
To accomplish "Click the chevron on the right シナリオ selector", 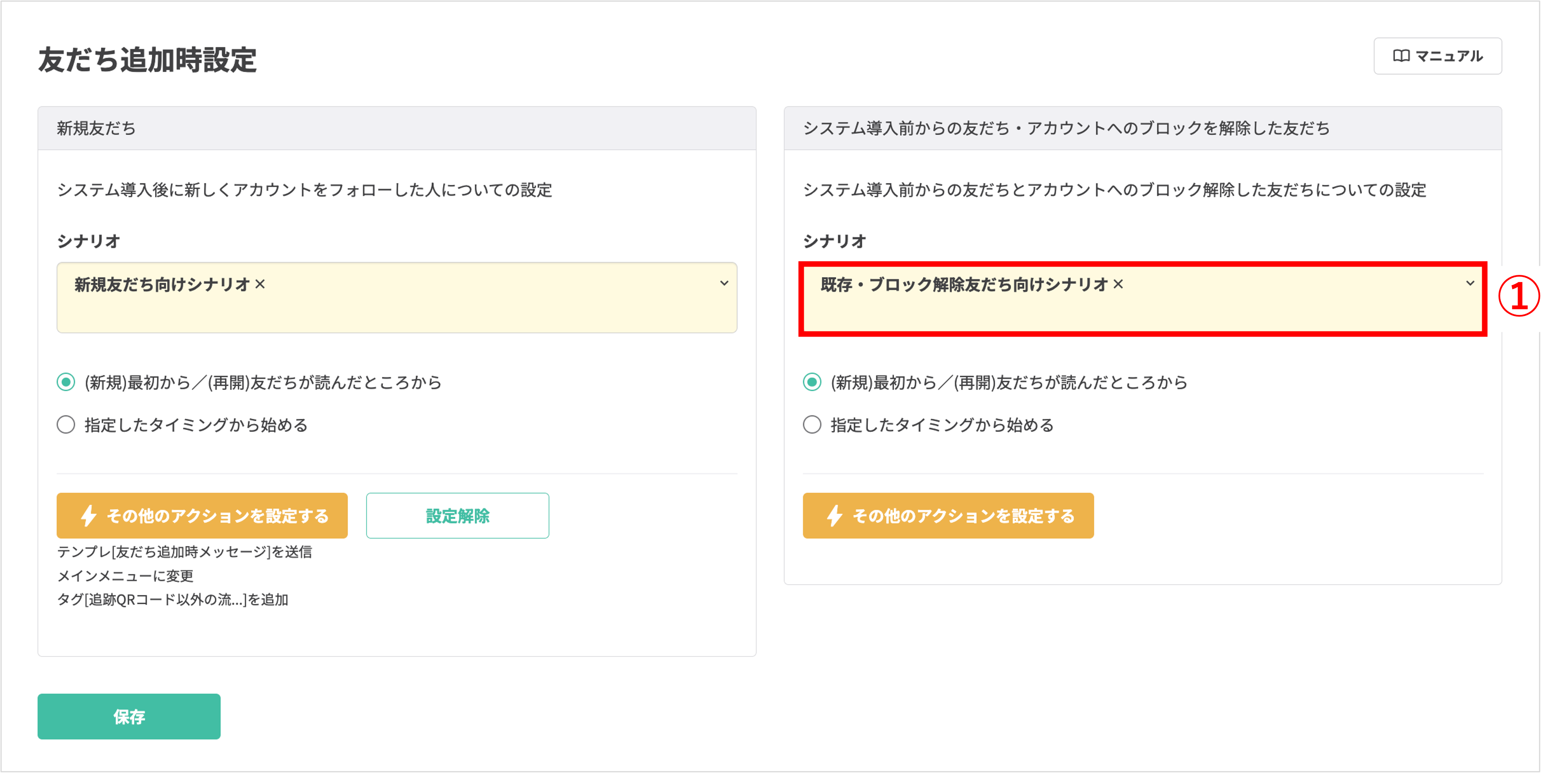I will point(1470,283).
